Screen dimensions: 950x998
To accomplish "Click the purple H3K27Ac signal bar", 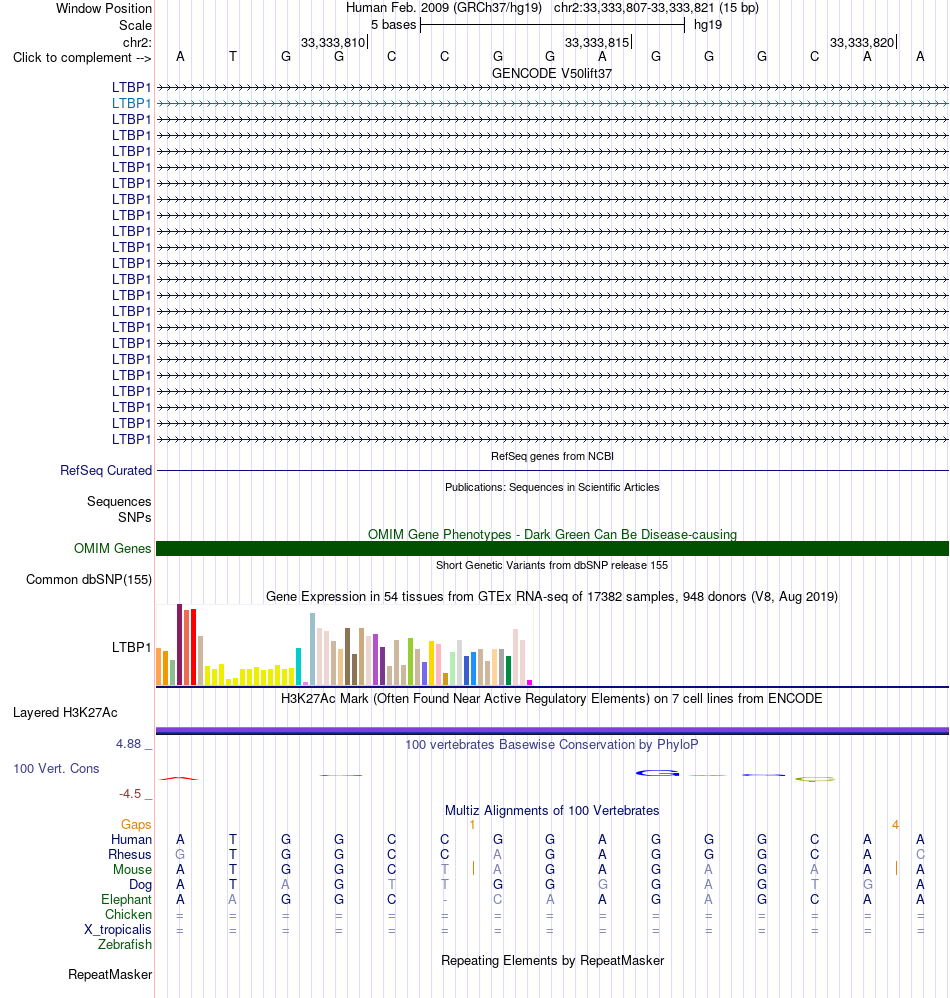I will coord(552,731).
